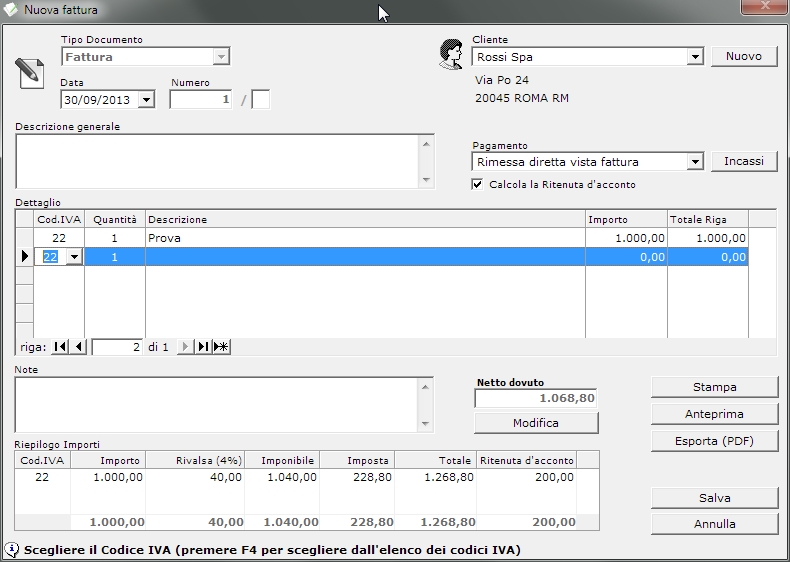This screenshot has height=562, width=790.
Task: Click row selector of the Prova row
Action: (x=25, y=238)
